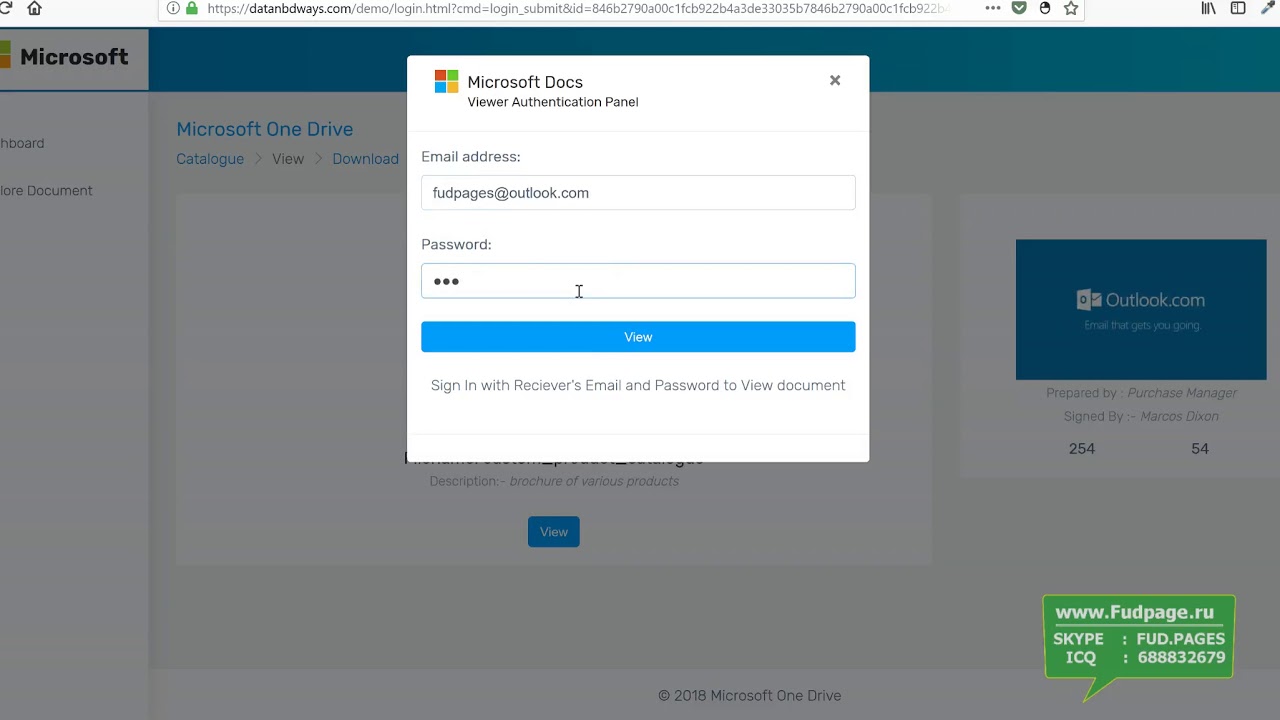Bookmark this page with star icon

[1071, 8]
